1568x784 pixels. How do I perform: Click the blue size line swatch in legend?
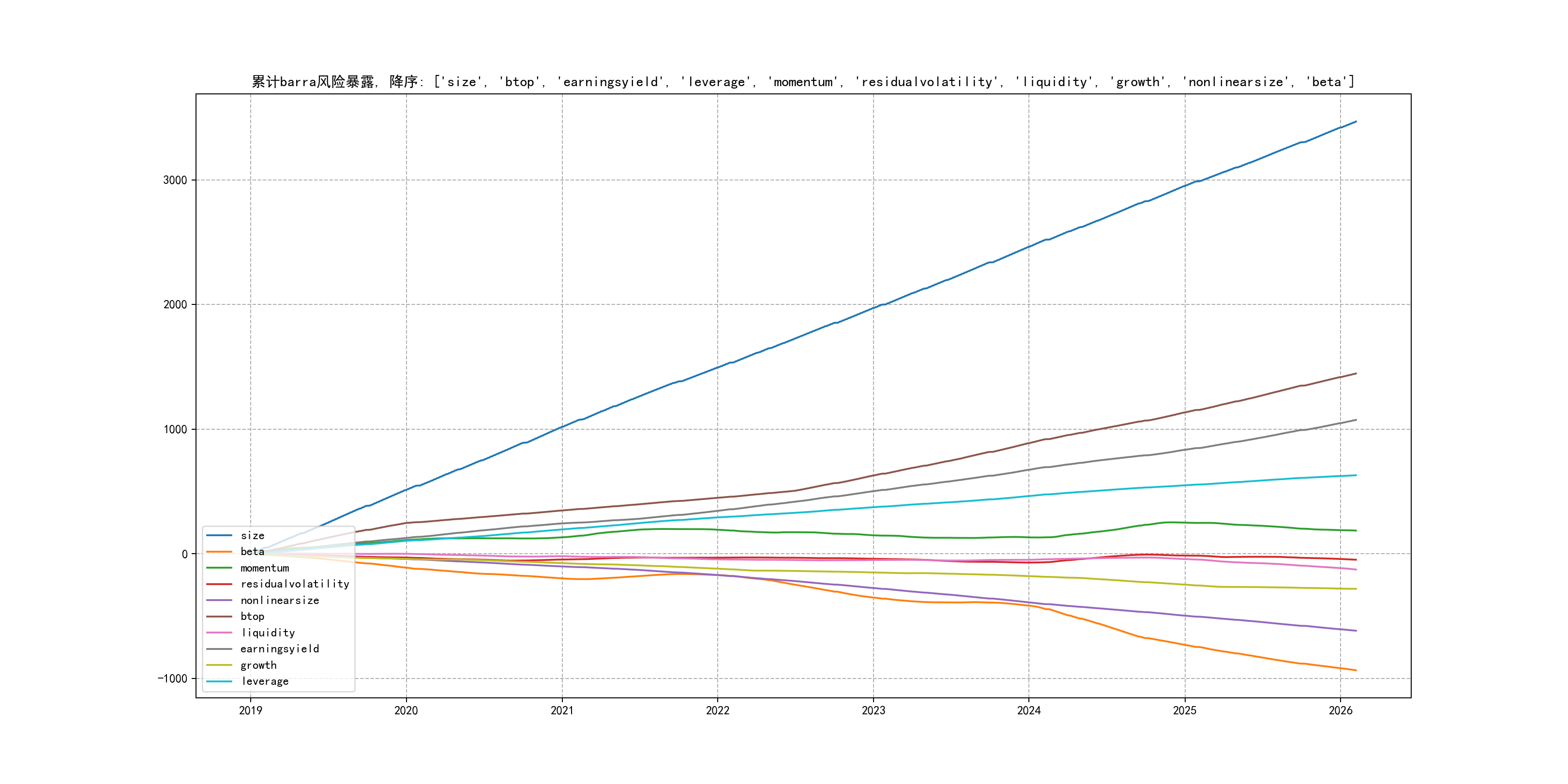(219, 536)
